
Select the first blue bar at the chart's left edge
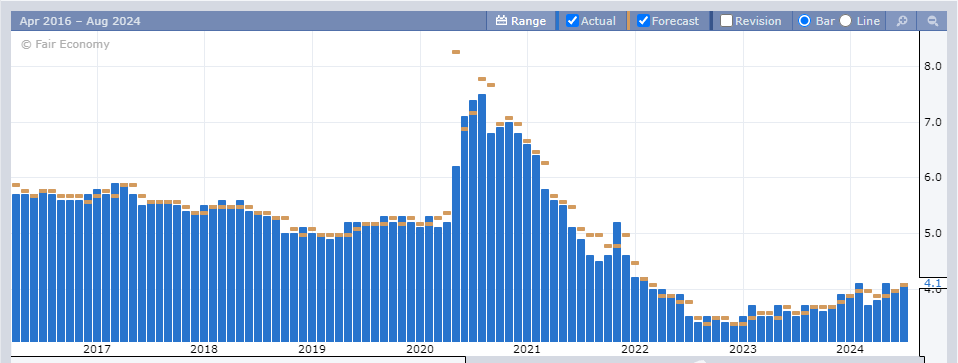click(x=16, y=268)
